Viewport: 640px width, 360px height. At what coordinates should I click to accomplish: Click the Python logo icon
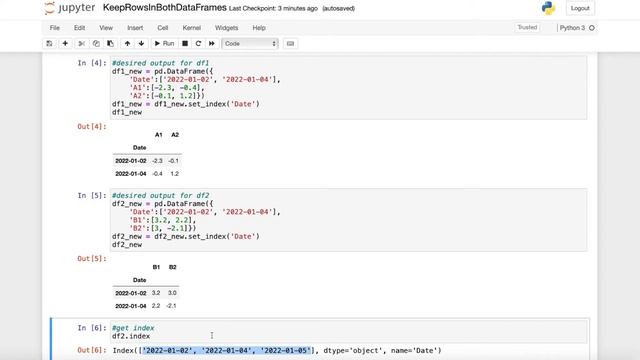pyautogui.click(x=548, y=8)
